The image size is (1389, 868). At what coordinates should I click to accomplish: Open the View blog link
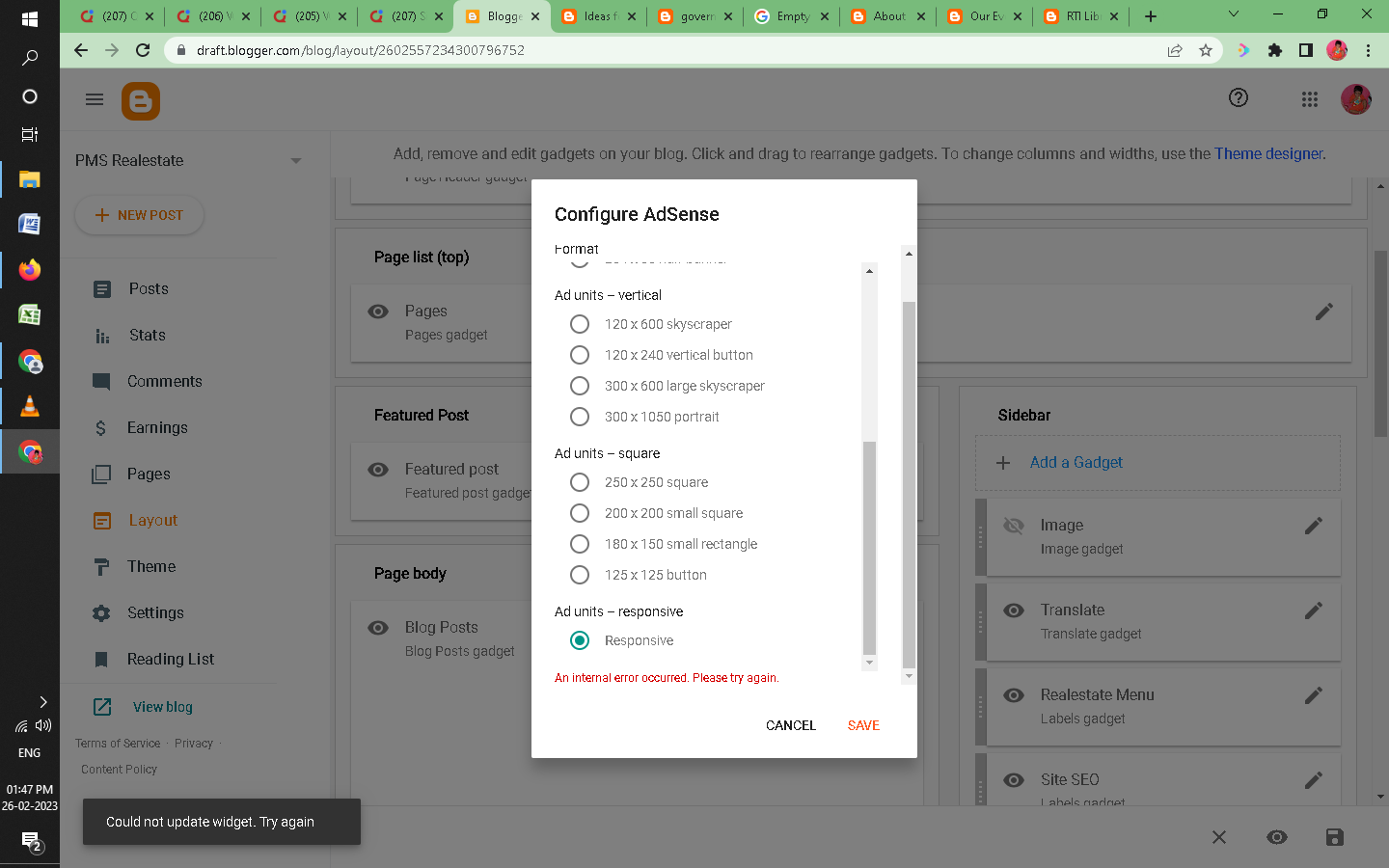coord(163,707)
